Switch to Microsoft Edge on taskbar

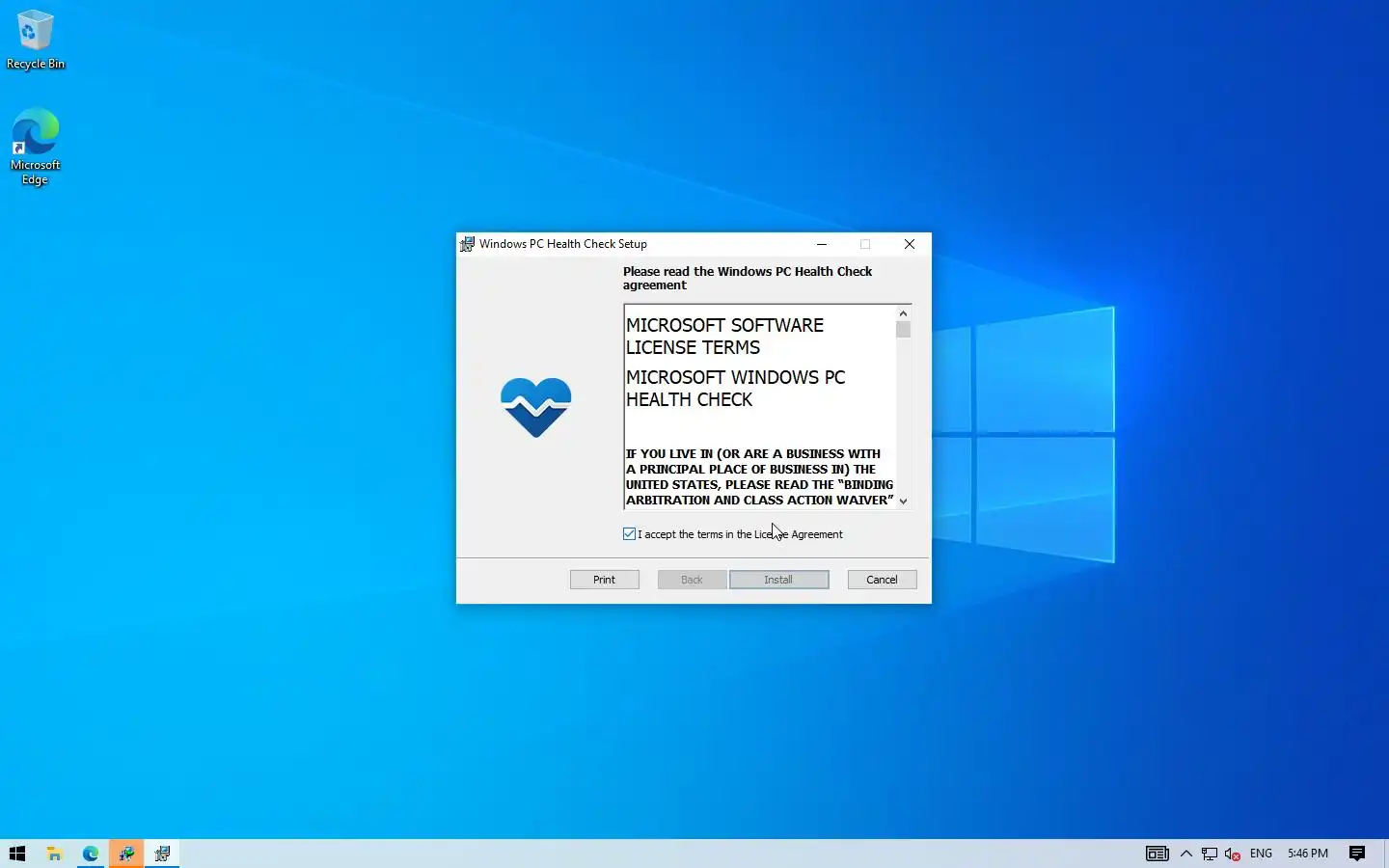point(91,854)
